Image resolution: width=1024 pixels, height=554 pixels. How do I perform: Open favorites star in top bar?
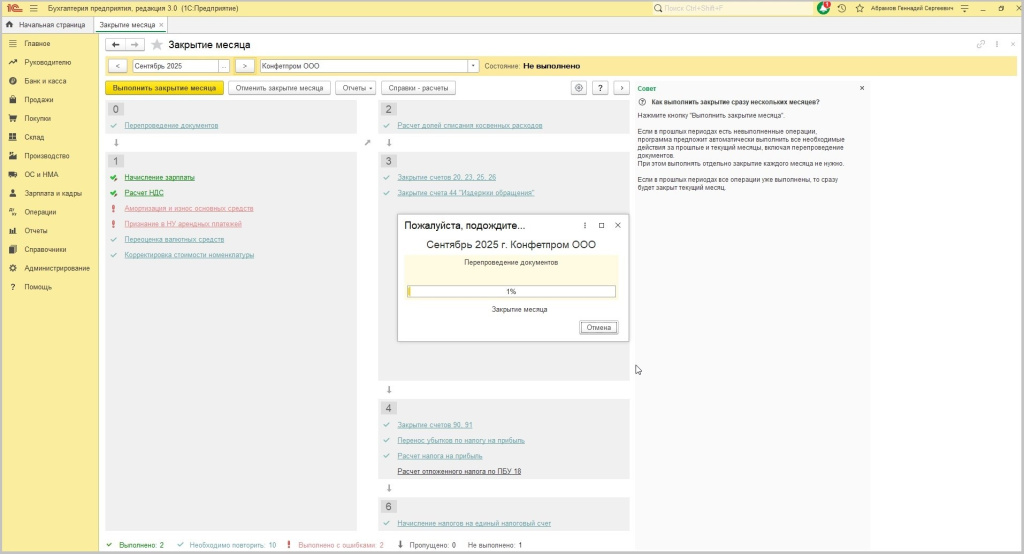(859, 8)
